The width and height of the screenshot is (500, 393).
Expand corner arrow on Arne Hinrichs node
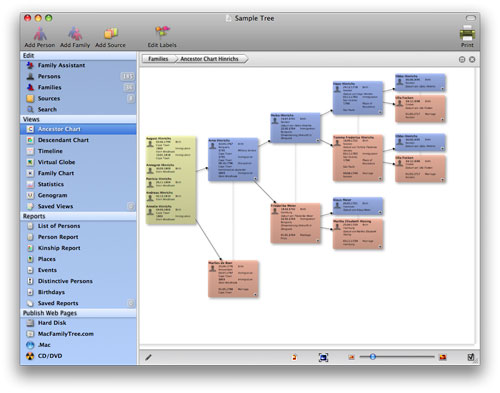[255, 178]
